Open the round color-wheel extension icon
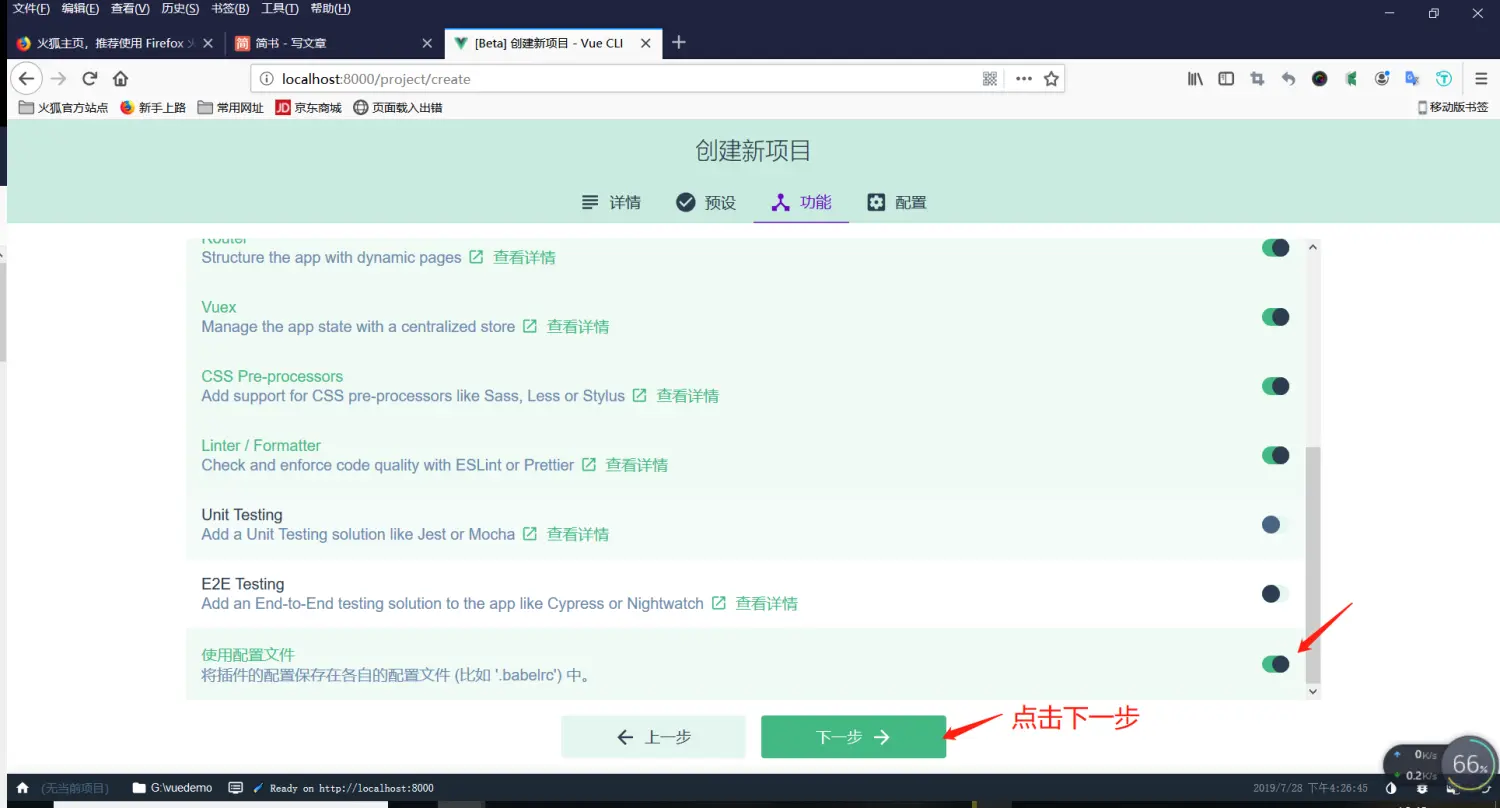 click(x=1319, y=79)
